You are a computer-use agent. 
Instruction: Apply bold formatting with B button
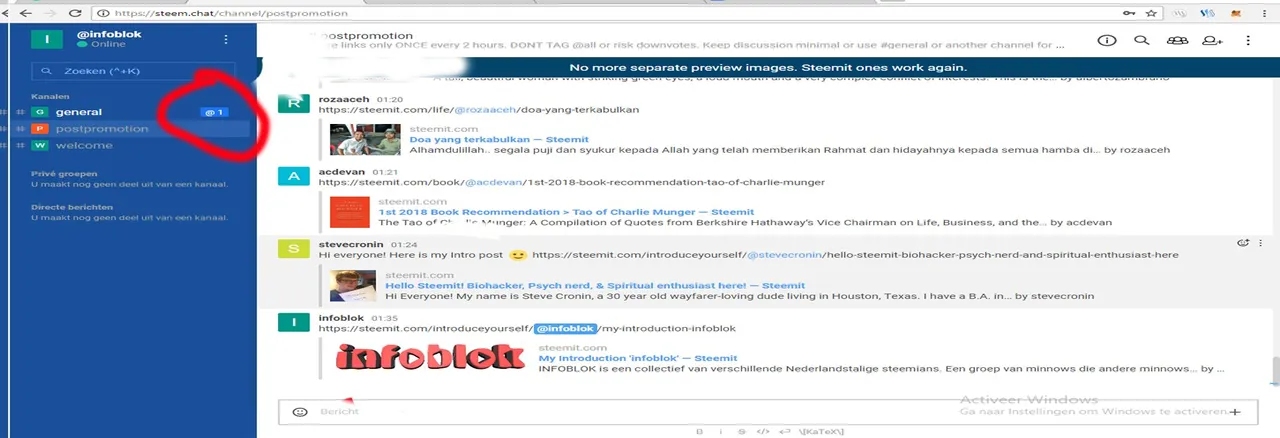[x=699, y=431]
